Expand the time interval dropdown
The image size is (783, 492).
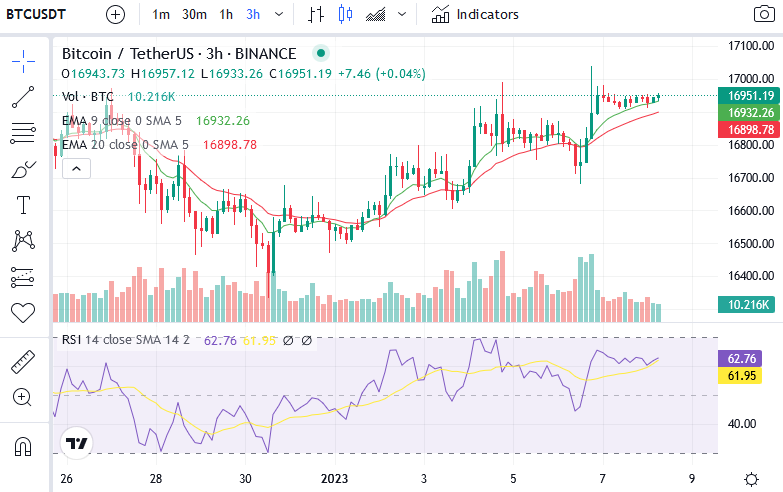279,14
